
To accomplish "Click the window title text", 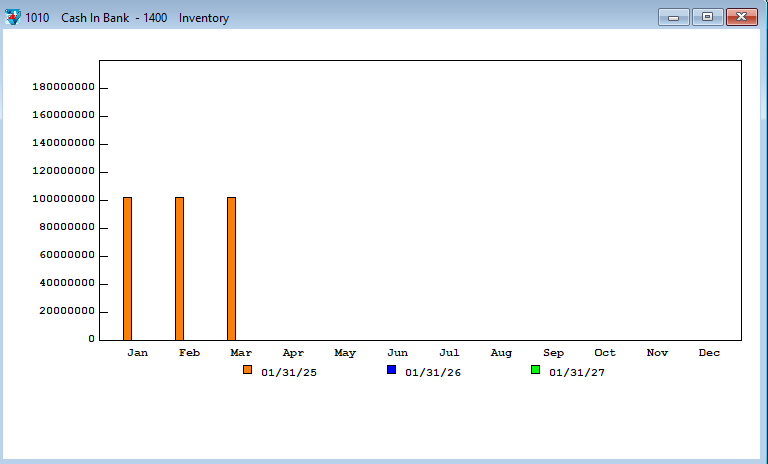I will (127, 18).
